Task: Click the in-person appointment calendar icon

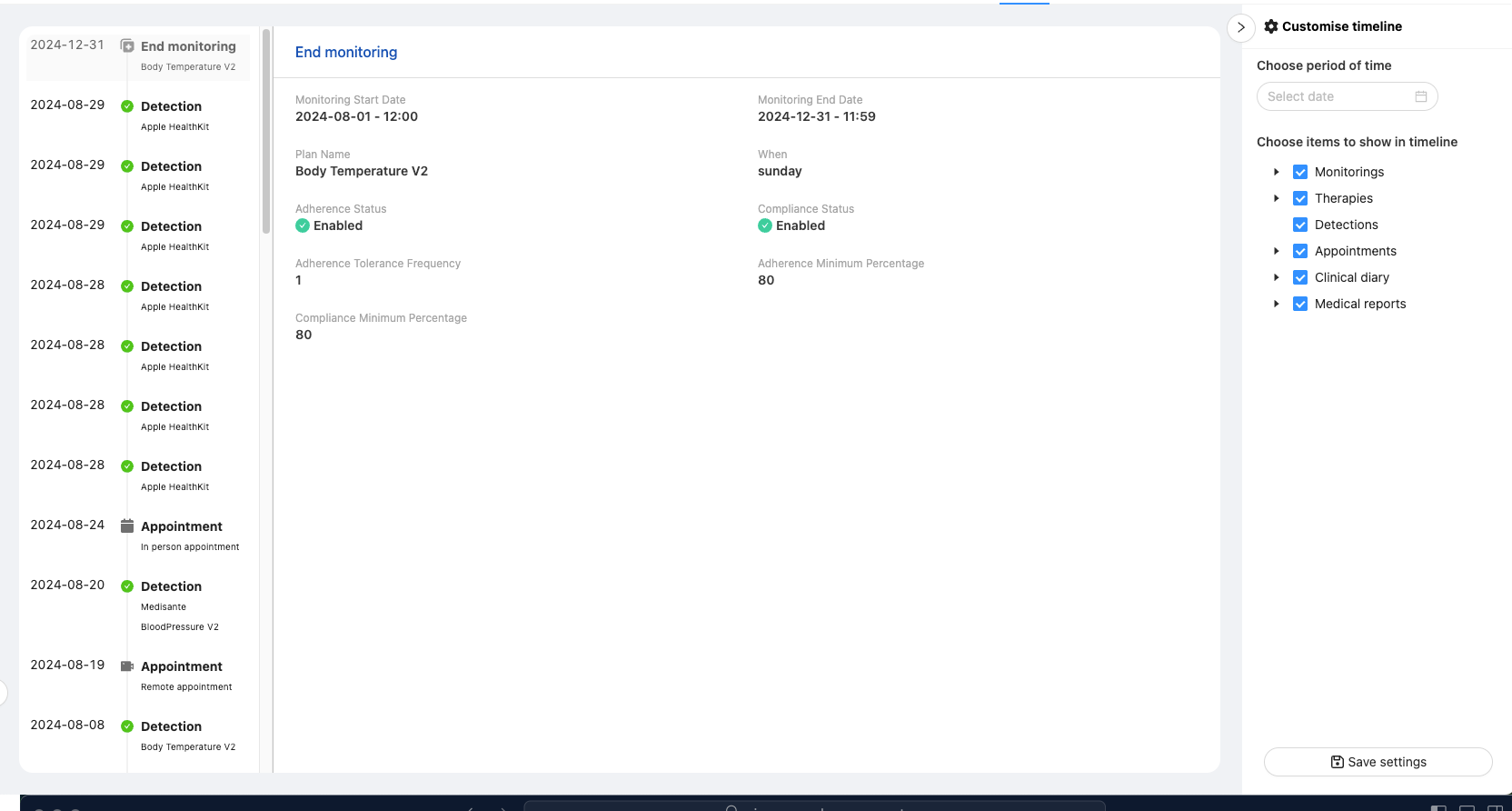Action: pos(127,526)
